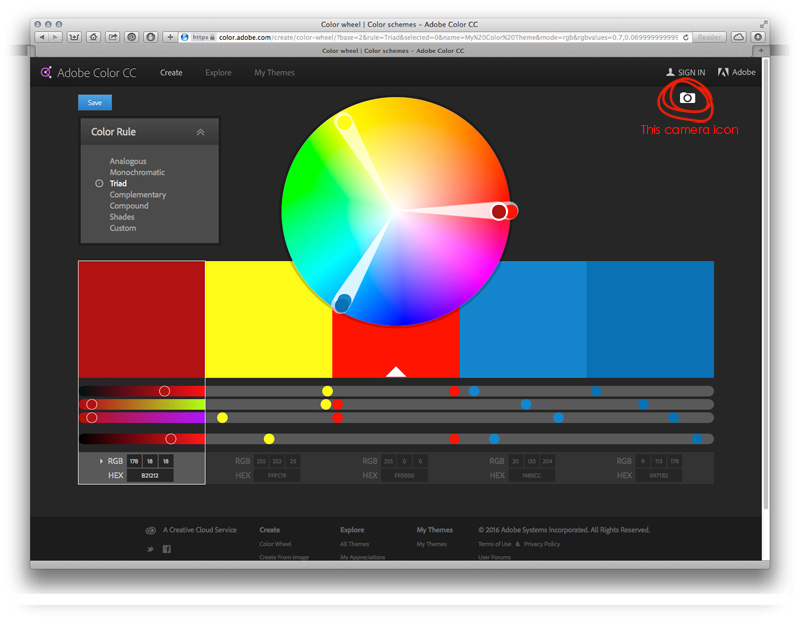Click the camera icon to create from image
Screen dimensions: 800x622
click(x=687, y=97)
